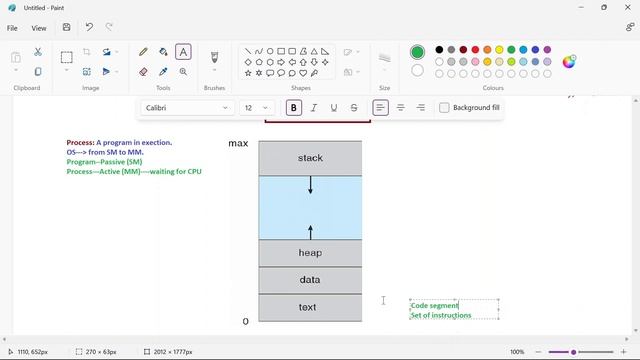Open the shape Outline dropdown
Image resolution: width=640 pixels, height=360 pixels.
click(x=351, y=52)
